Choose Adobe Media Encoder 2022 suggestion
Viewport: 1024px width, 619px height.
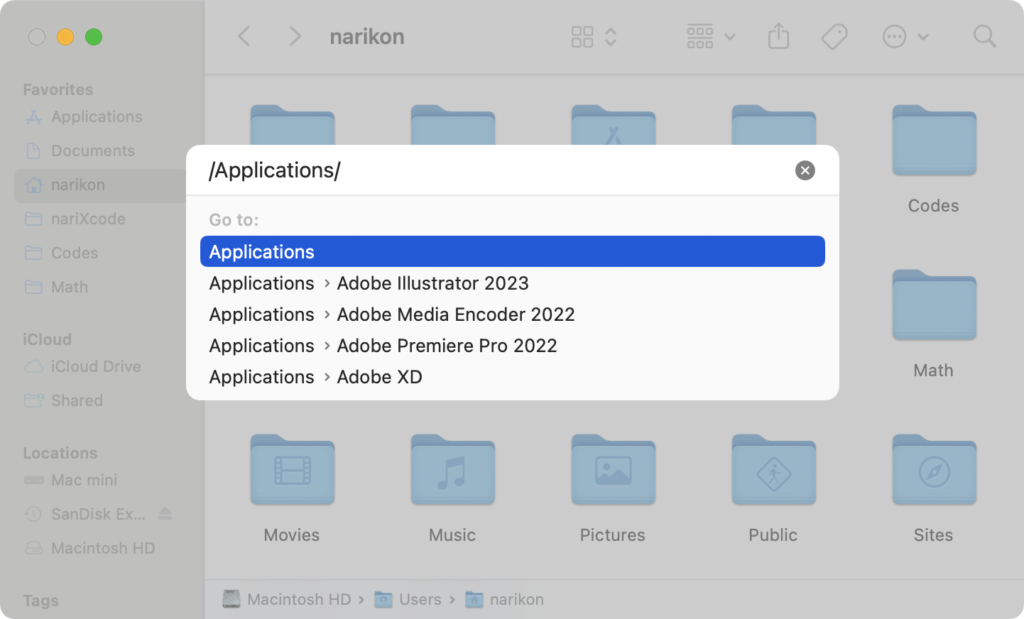point(455,314)
